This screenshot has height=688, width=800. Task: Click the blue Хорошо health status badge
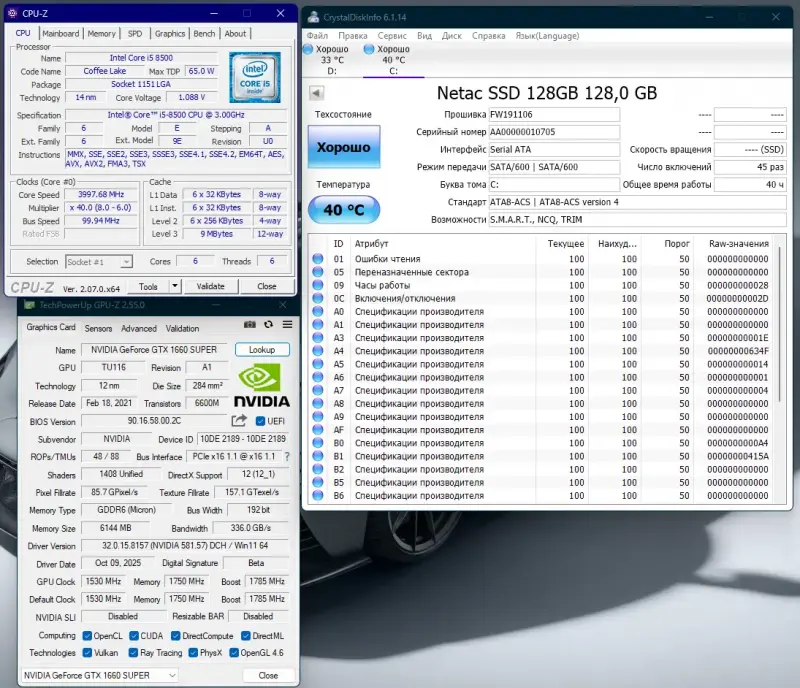(345, 148)
